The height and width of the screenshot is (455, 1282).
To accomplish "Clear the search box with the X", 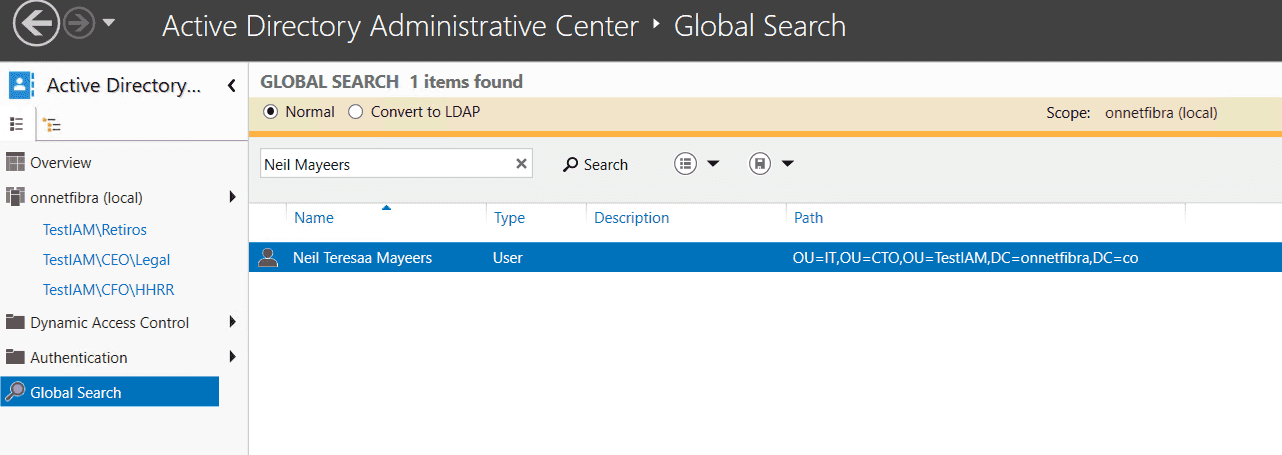I will click(x=521, y=164).
